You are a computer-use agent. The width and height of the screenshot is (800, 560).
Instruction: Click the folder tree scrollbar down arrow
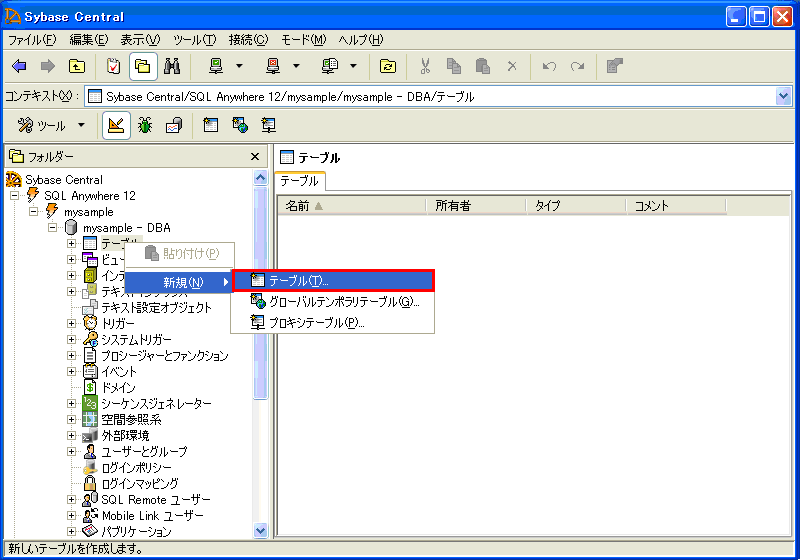pyautogui.click(x=261, y=531)
